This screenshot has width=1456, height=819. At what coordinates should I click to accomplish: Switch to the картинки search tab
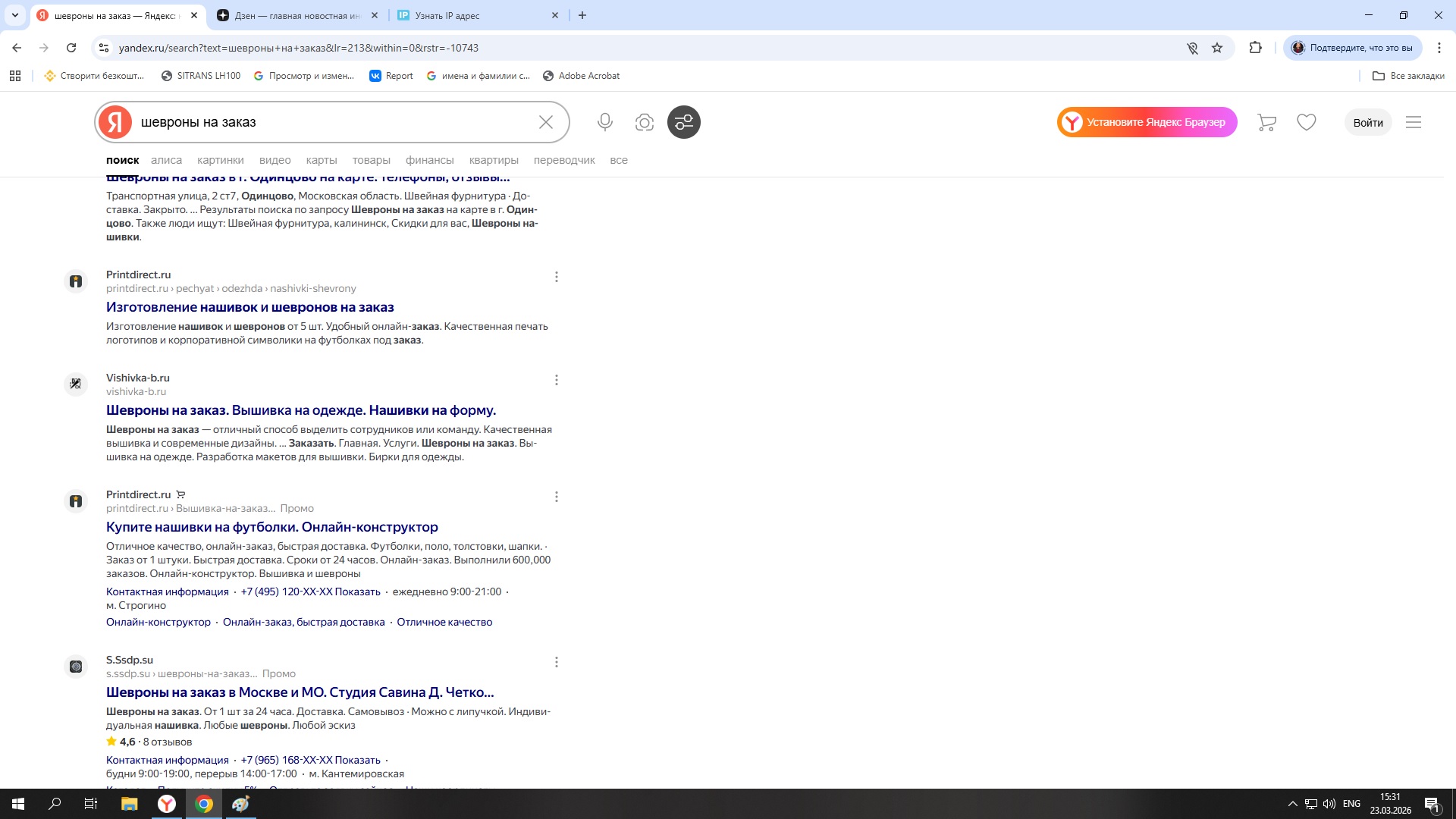220,160
